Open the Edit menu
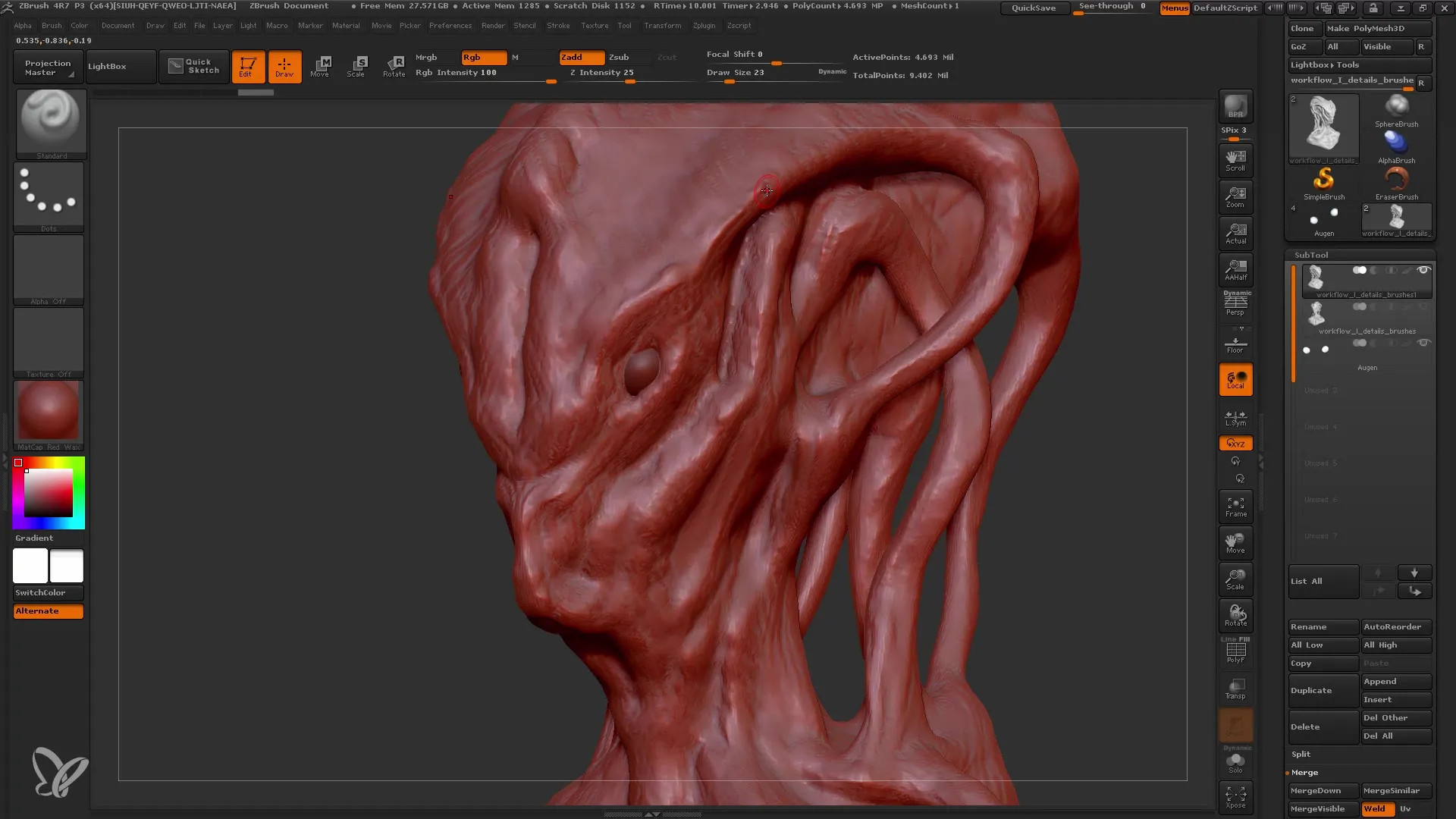 point(179,25)
